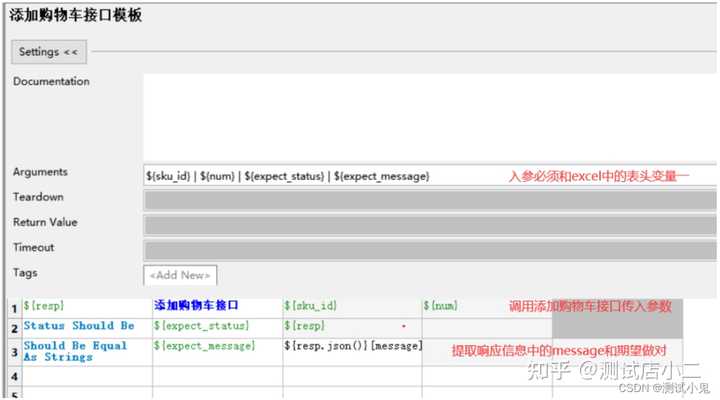
Task: Add a new tag via <Add New>
Action: [180, 275]
